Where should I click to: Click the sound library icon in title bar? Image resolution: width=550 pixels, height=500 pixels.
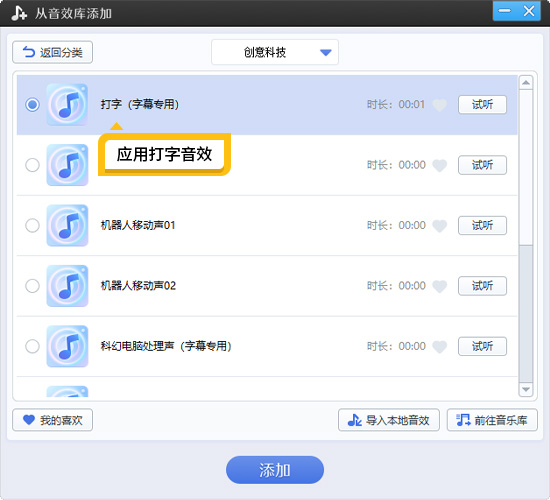(19, 13)
